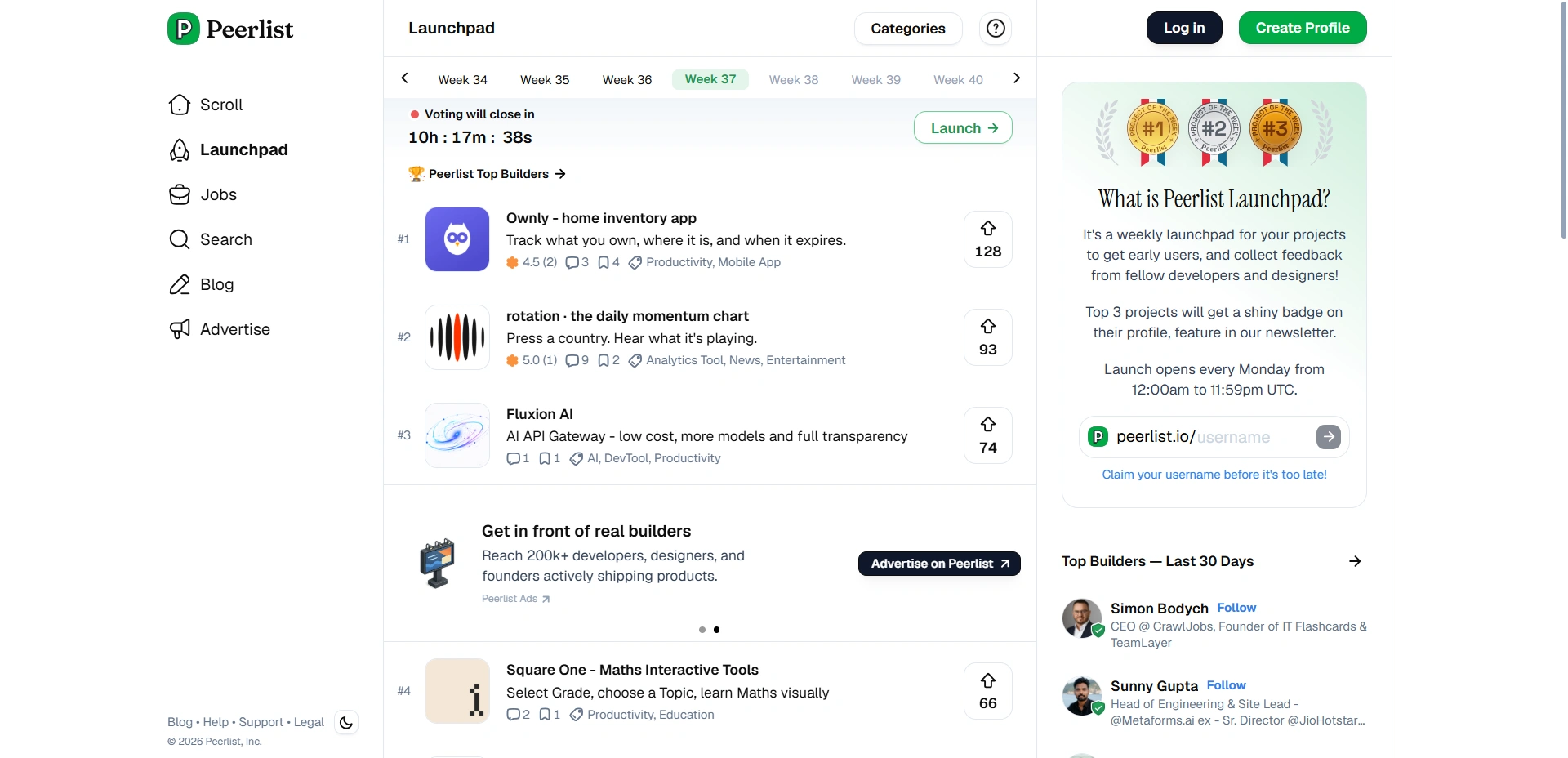Select Week 39 tab
The height and width of the screenshot is (758, 1568).
(876, 79)
